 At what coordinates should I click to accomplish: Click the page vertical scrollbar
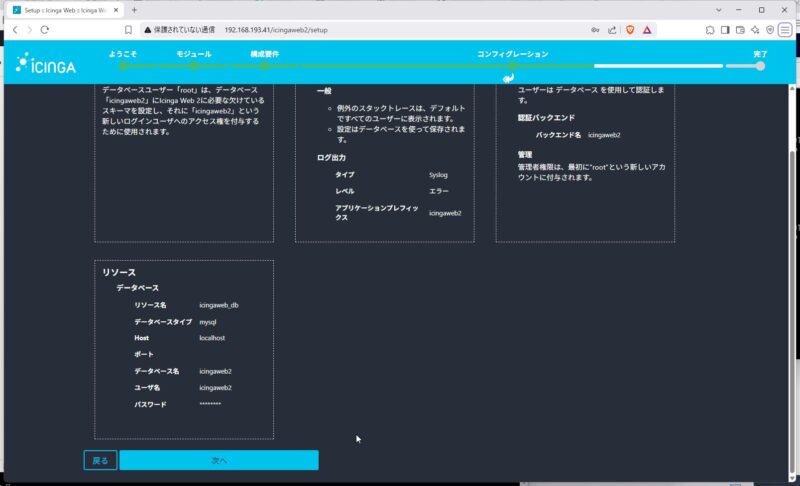[792, 311]
